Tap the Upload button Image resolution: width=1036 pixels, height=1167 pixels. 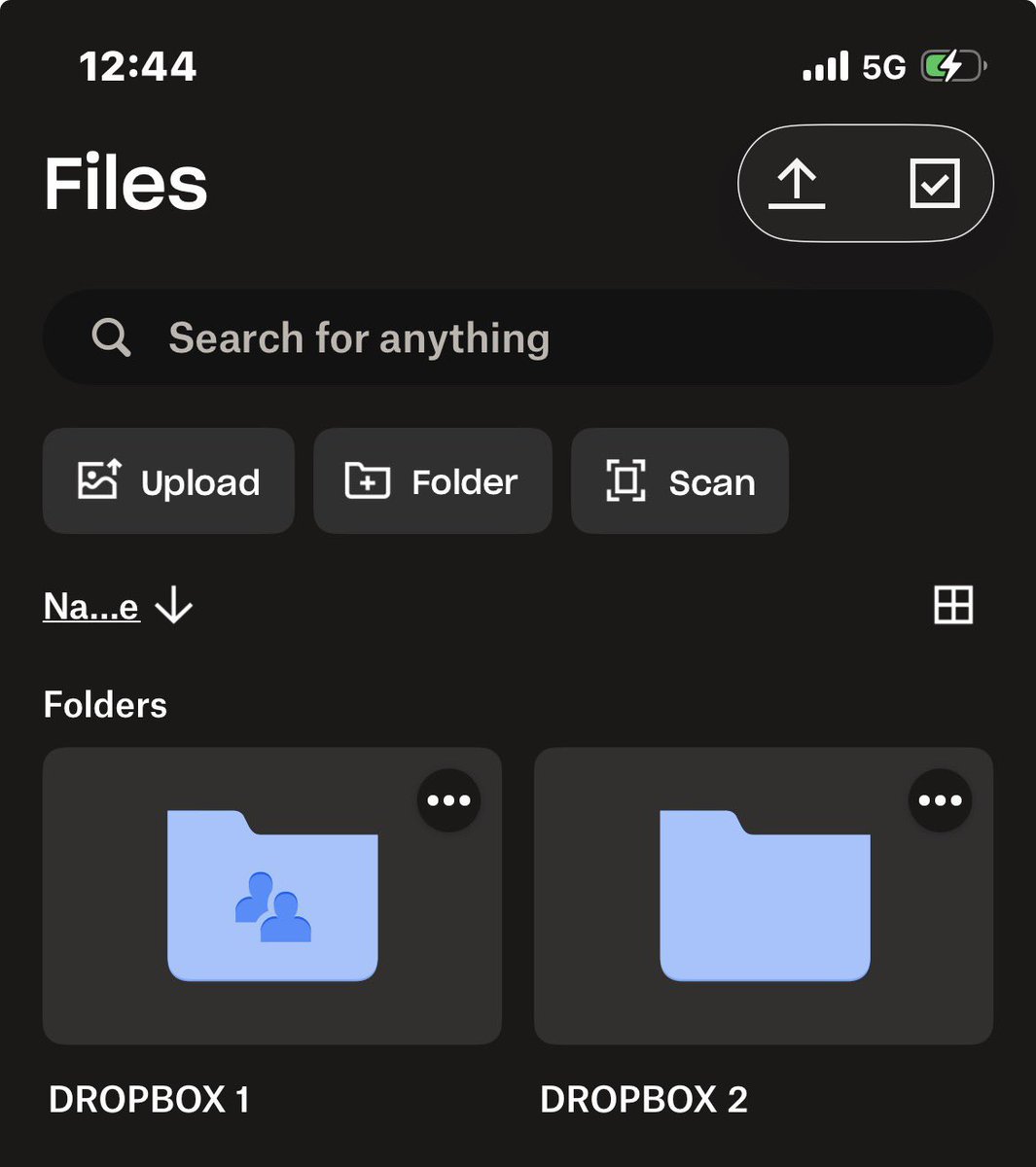(168, 480)
